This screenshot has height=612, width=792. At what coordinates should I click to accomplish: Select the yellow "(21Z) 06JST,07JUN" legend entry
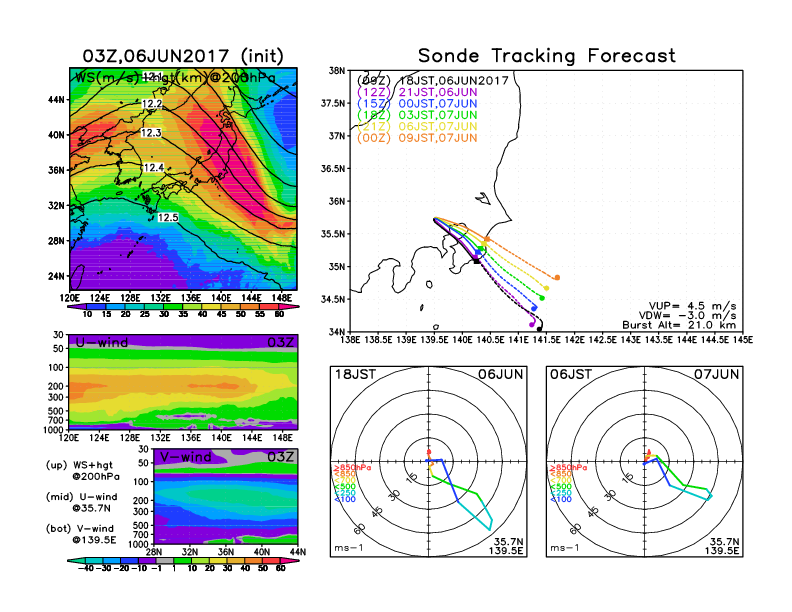coord(417,127)
